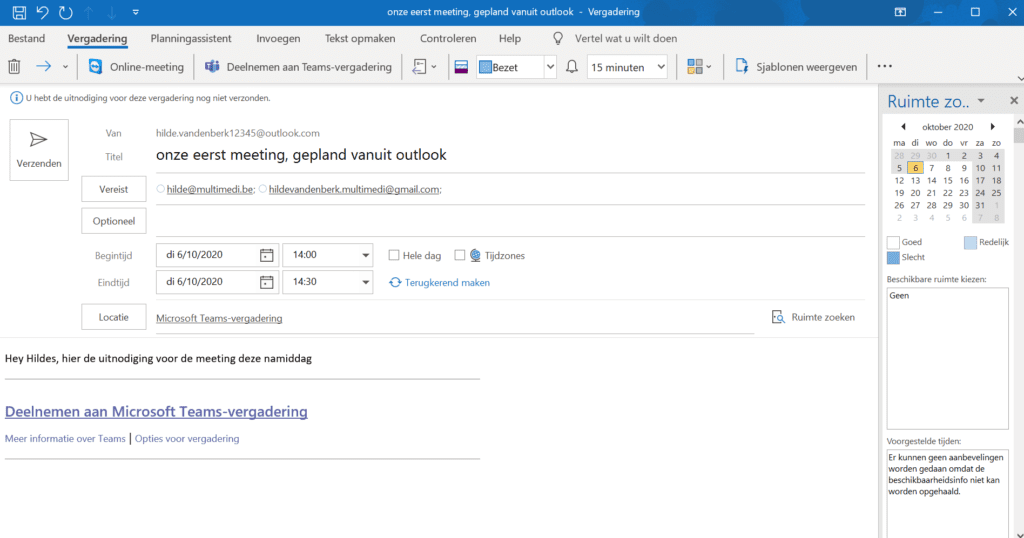1024x538 pixels.
Task: Click the ribbon display options icon
Action: 900,12
